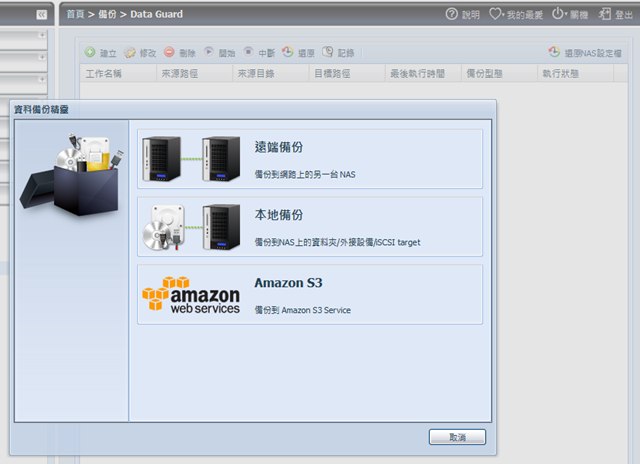This screenshot has height=464, width=640.
Task: Sort by the 來源路徑 column header
Action: [194, 73]
